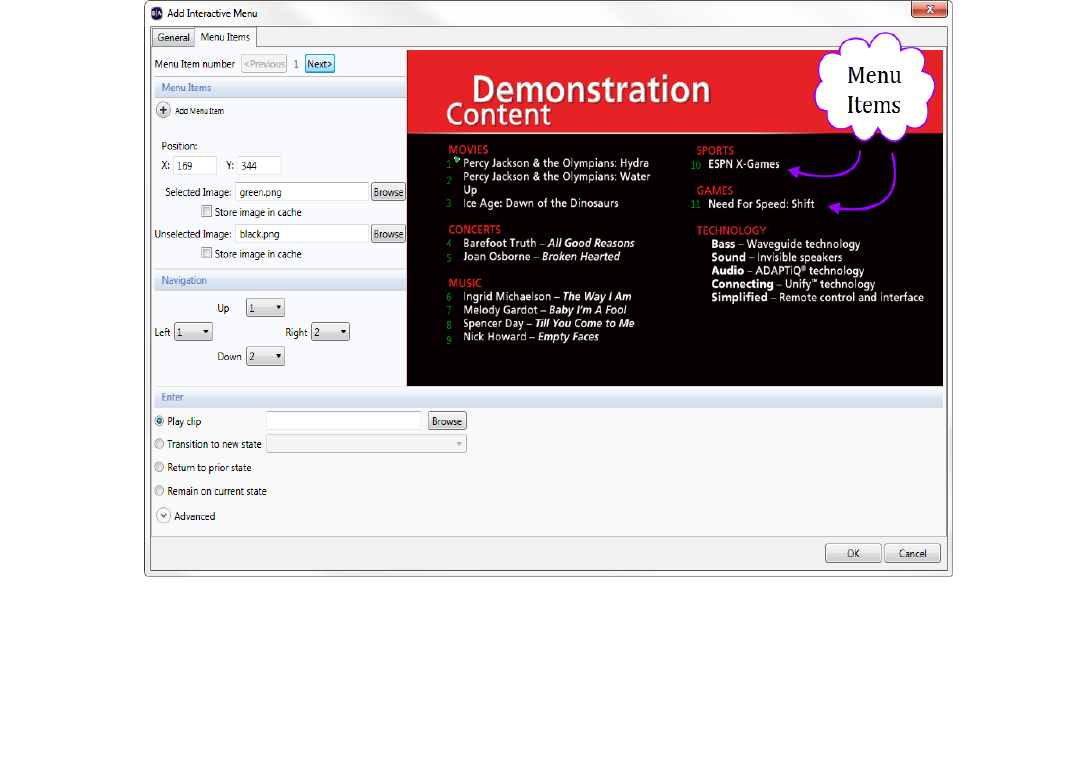1080x772 pixels.
Task: Click the Selected Image filename field
Action: [302, 192]
